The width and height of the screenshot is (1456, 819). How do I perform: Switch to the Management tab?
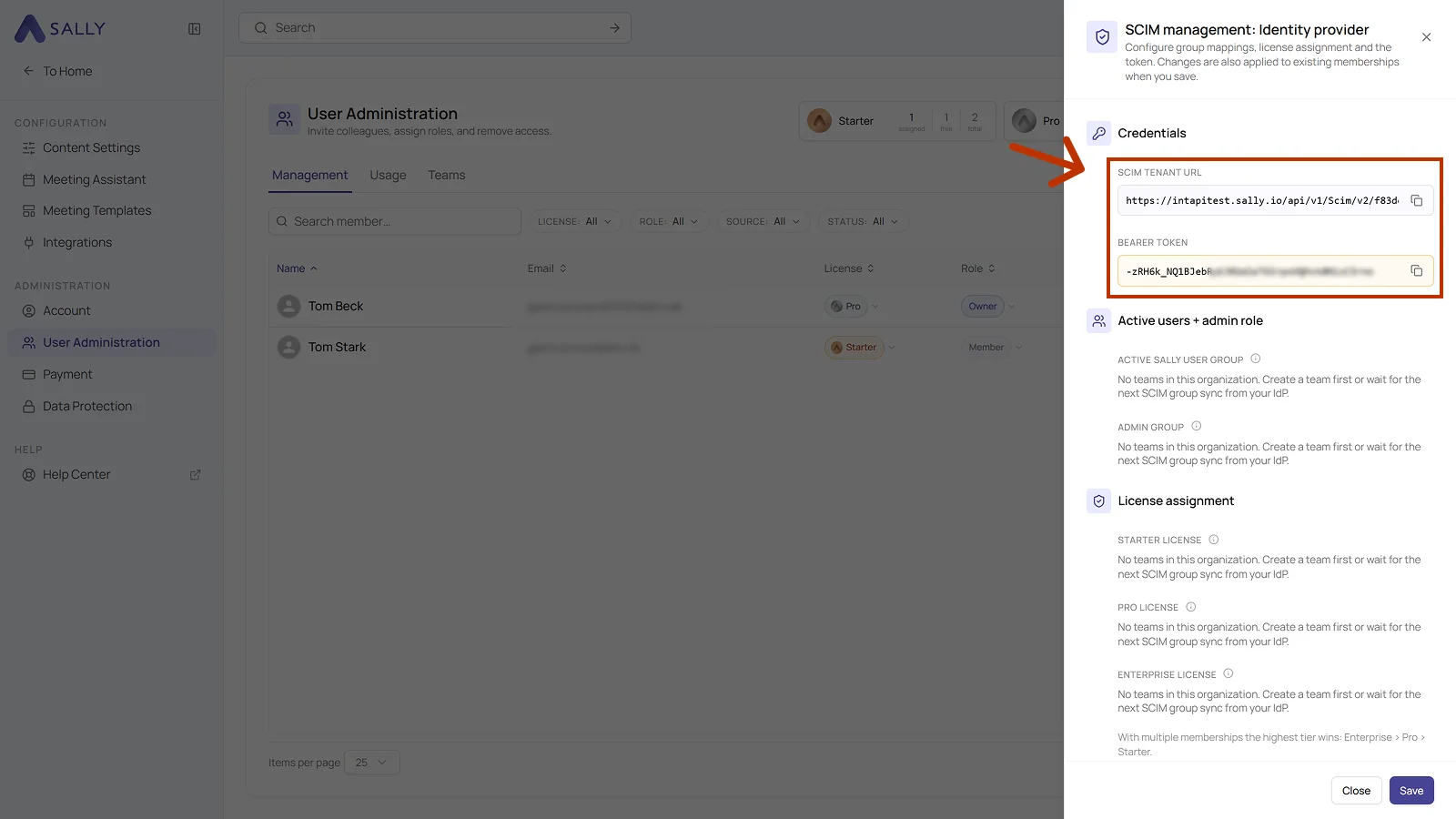[x=309, y=175]
